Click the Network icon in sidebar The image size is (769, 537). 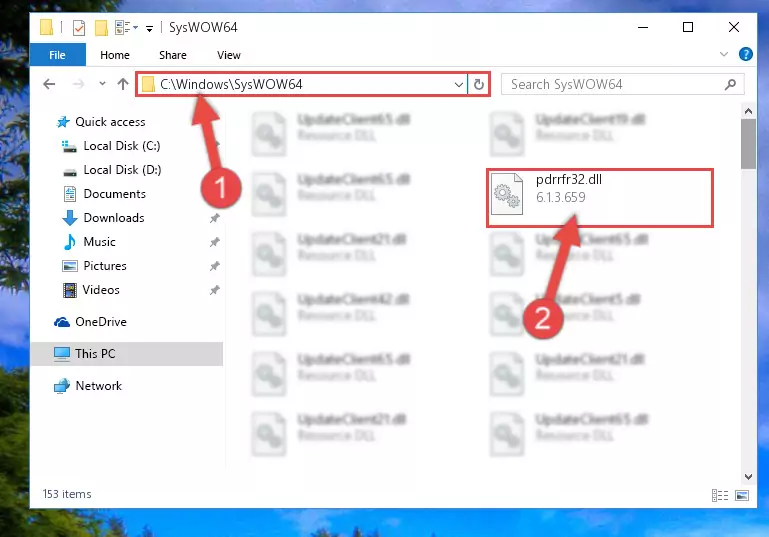pyautogui.click(x=62, y=386)
